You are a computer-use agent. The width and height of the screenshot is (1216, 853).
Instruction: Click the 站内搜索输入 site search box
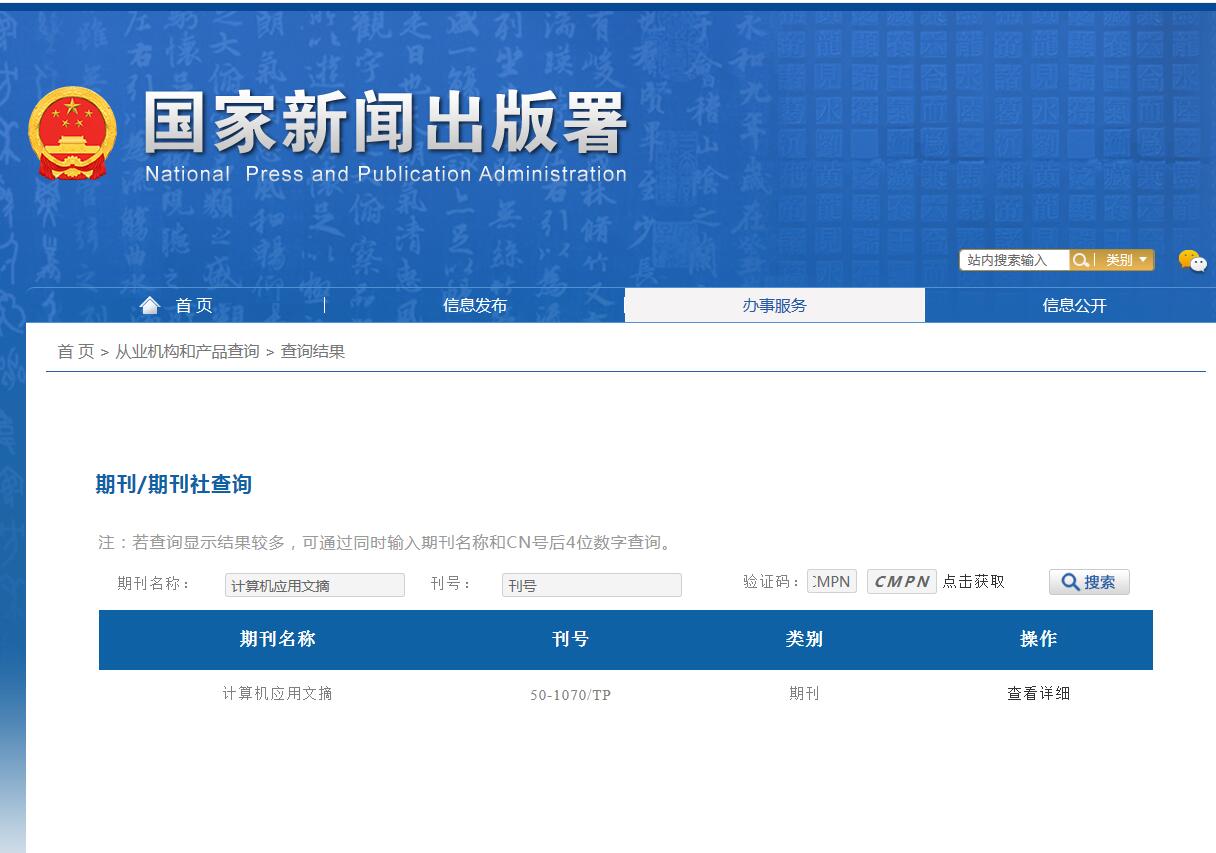1013,260
